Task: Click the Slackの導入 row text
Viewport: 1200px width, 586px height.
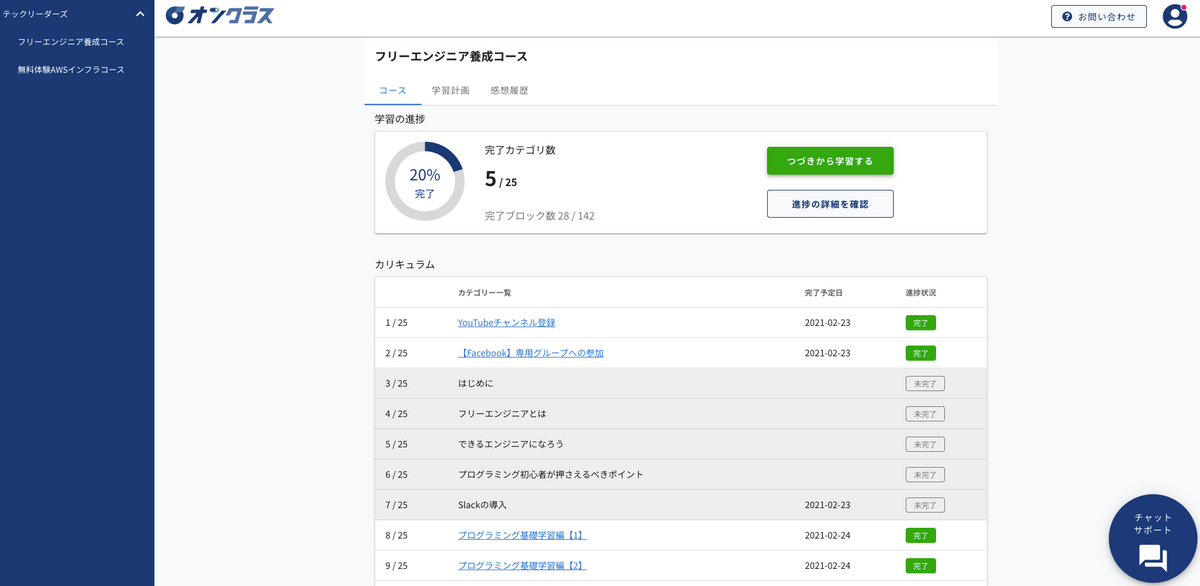Action: [x=482, y=505]
